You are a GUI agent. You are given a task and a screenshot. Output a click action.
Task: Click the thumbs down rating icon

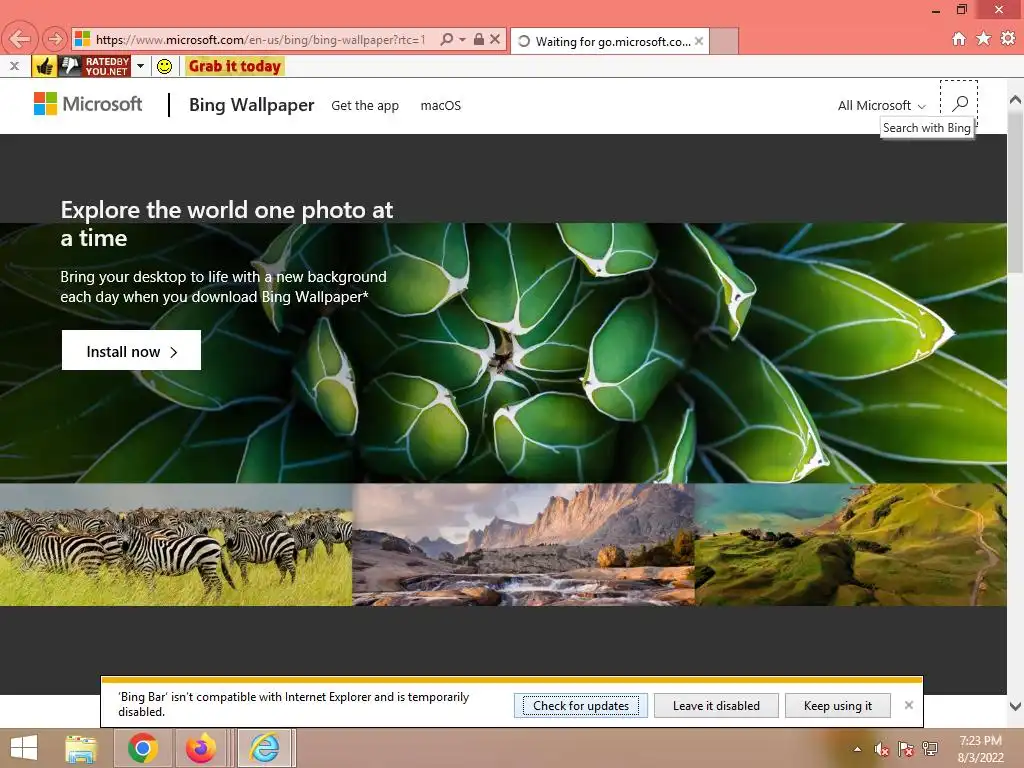click(70, 66)
